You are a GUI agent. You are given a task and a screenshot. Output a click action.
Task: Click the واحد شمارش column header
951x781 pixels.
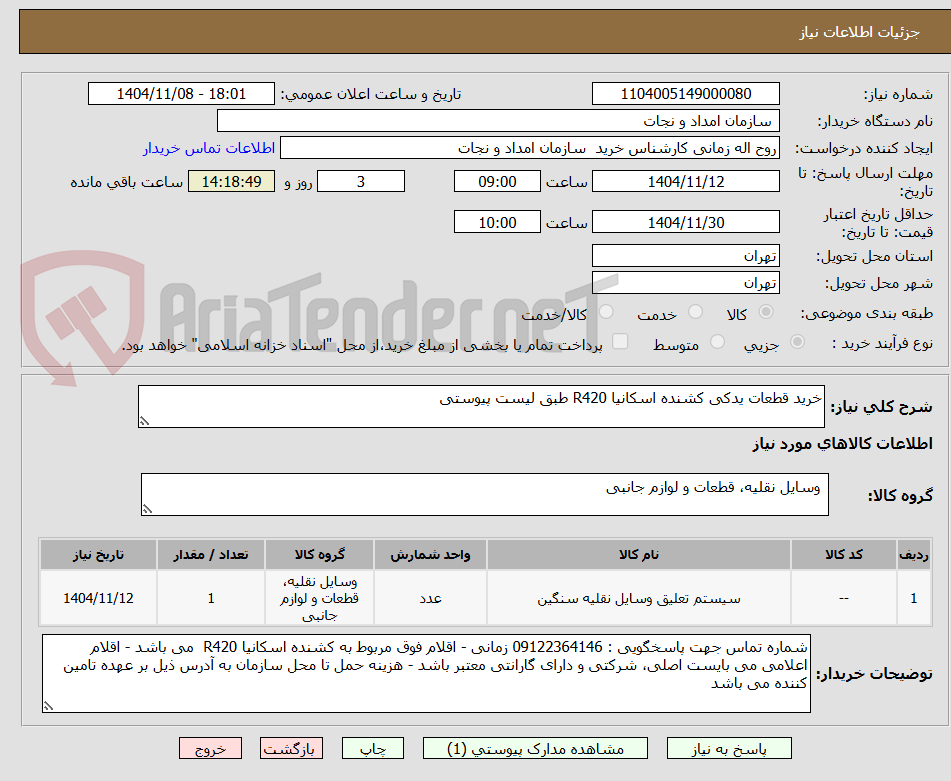430,555
